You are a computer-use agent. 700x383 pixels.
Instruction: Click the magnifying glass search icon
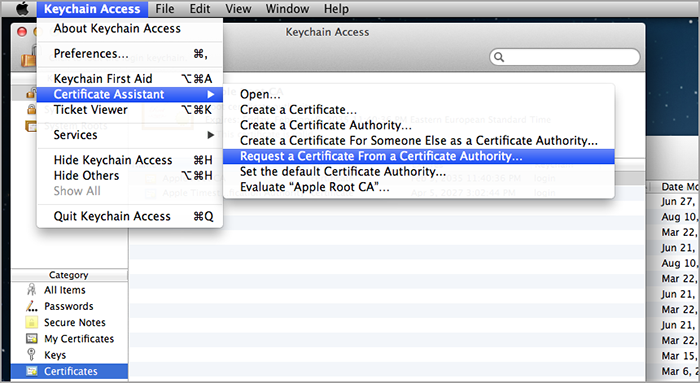pyautogui.click(x=499, y=57)
